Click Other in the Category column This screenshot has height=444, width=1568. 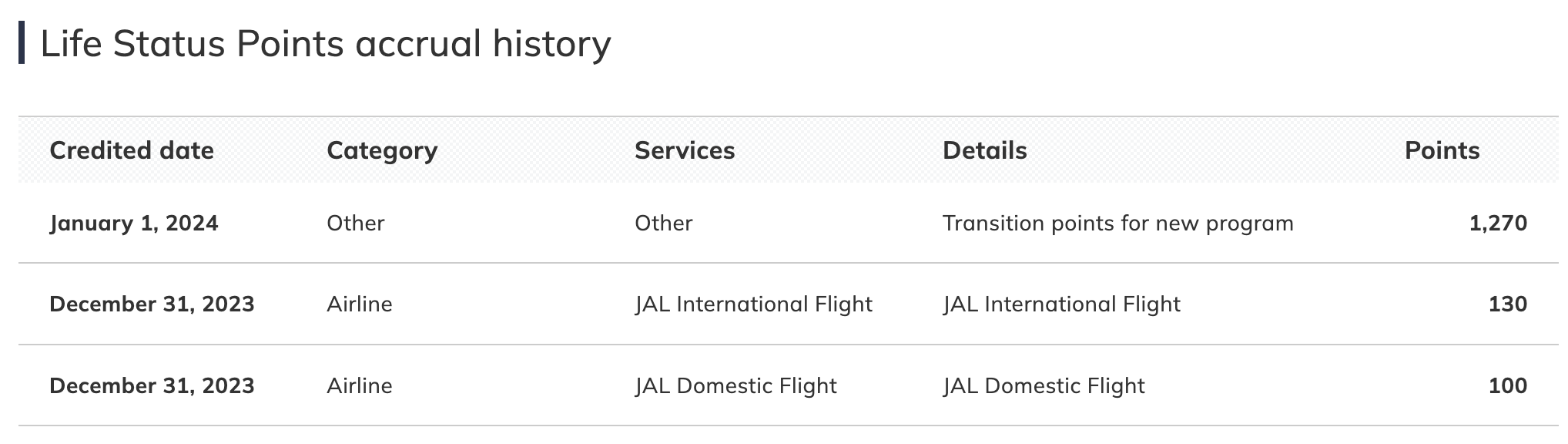coord(355,224)
